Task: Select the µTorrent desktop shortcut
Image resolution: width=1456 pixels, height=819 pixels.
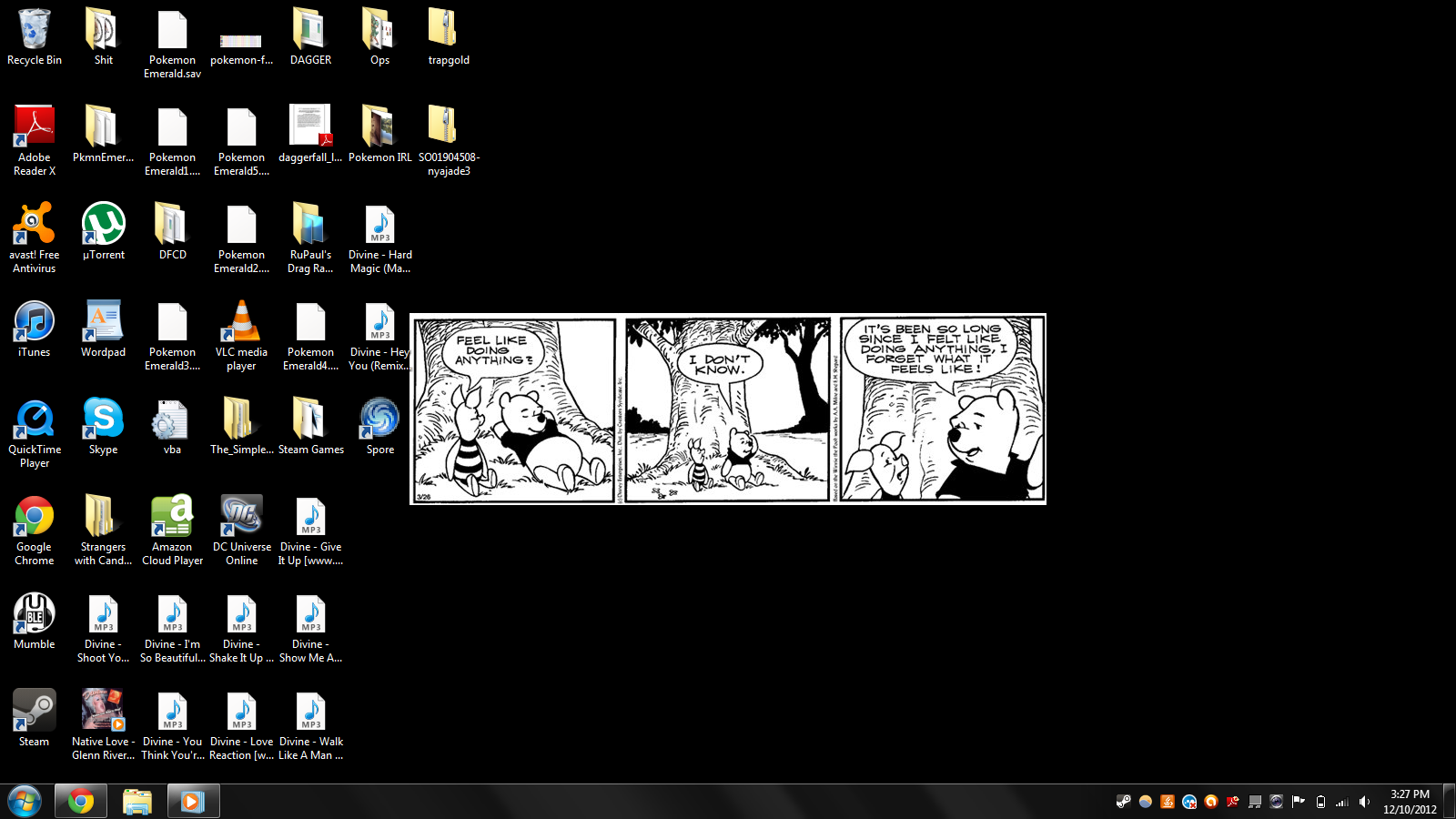Action: (x=104, y=232)
